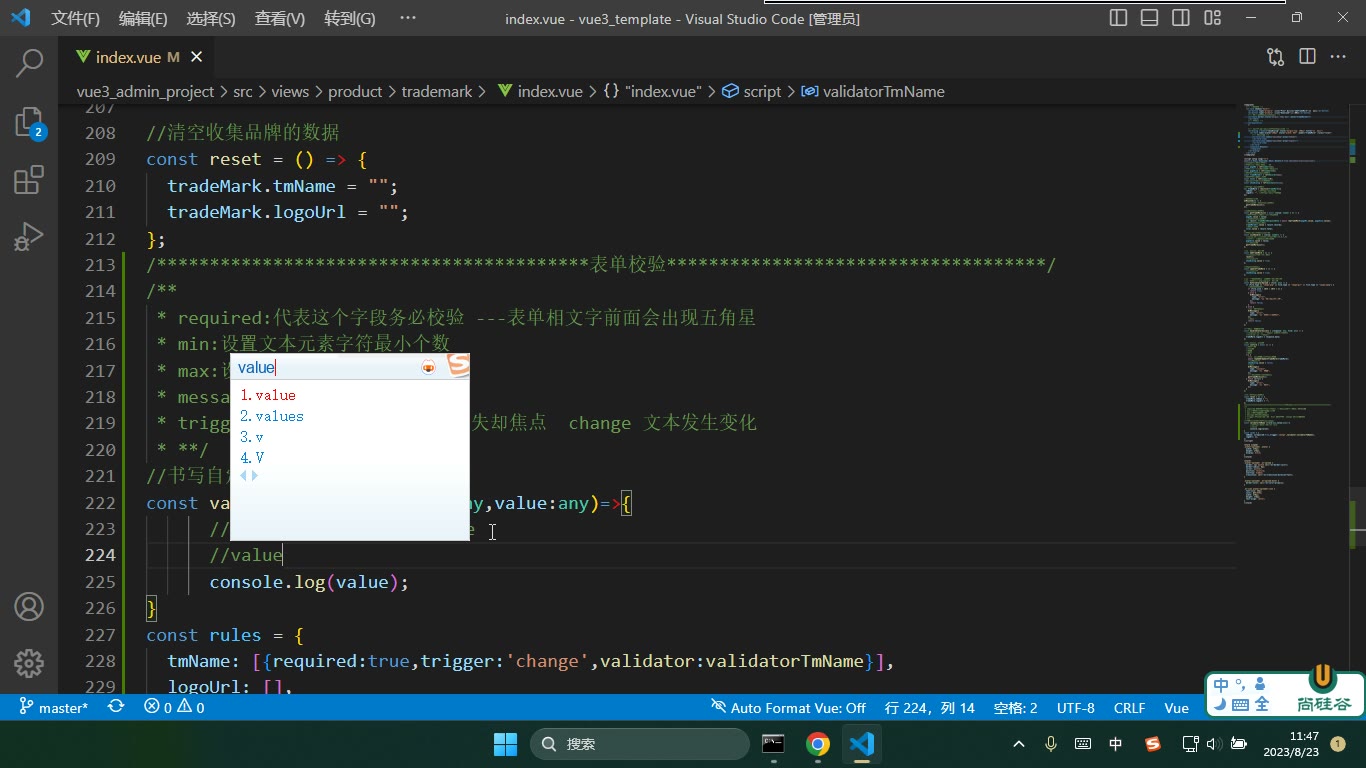
Task: Open the 编辑(E) menu
Action: [x=143, y=18]
